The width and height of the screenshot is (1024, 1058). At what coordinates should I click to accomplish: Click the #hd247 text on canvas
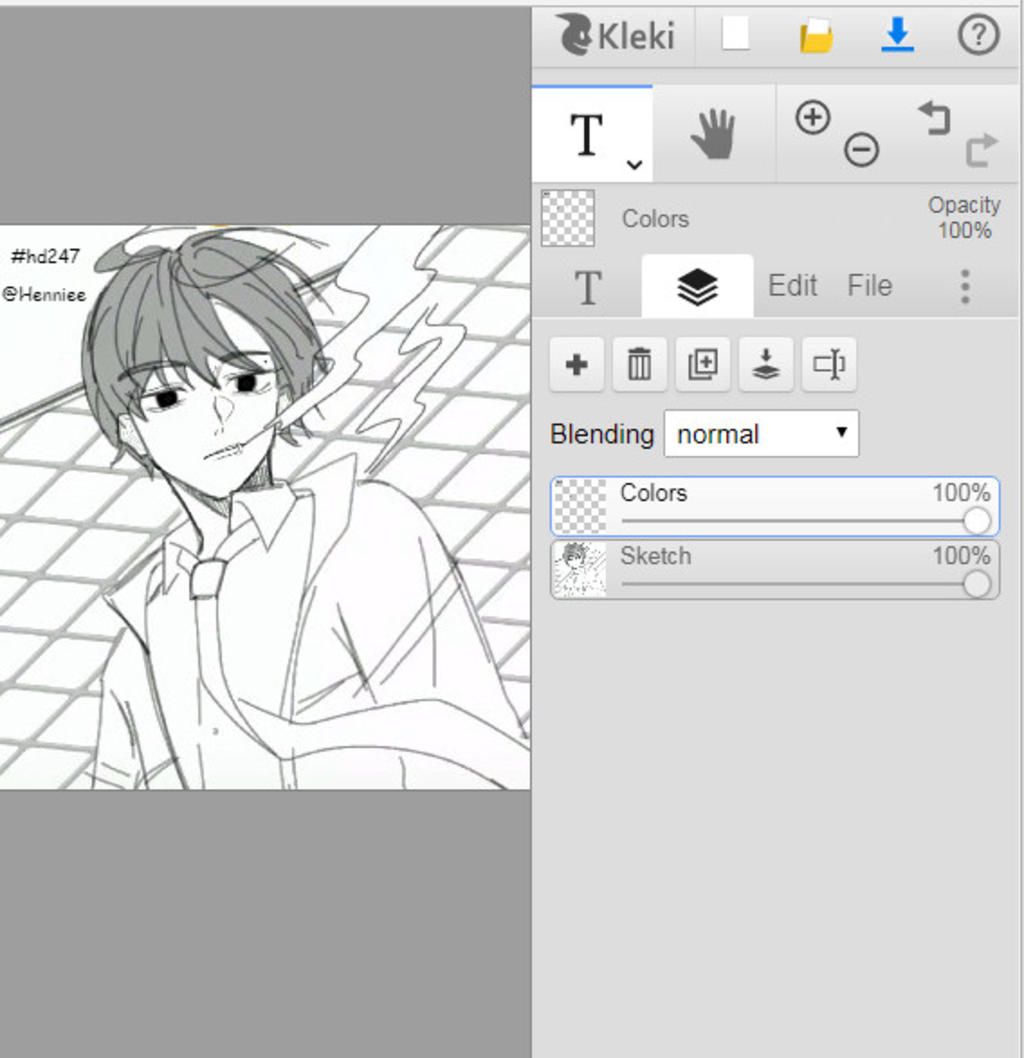point(45,256)
